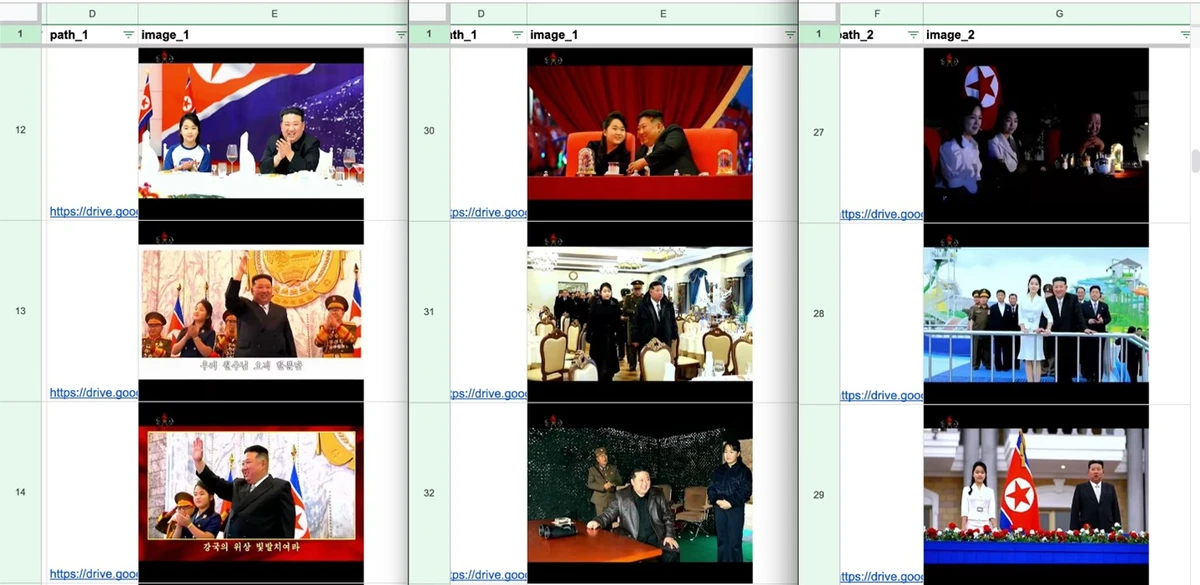This screenshot has width=1200, height=585.
Task: Open the image_1 filter in the leftmost sheet
Action: 401,35
